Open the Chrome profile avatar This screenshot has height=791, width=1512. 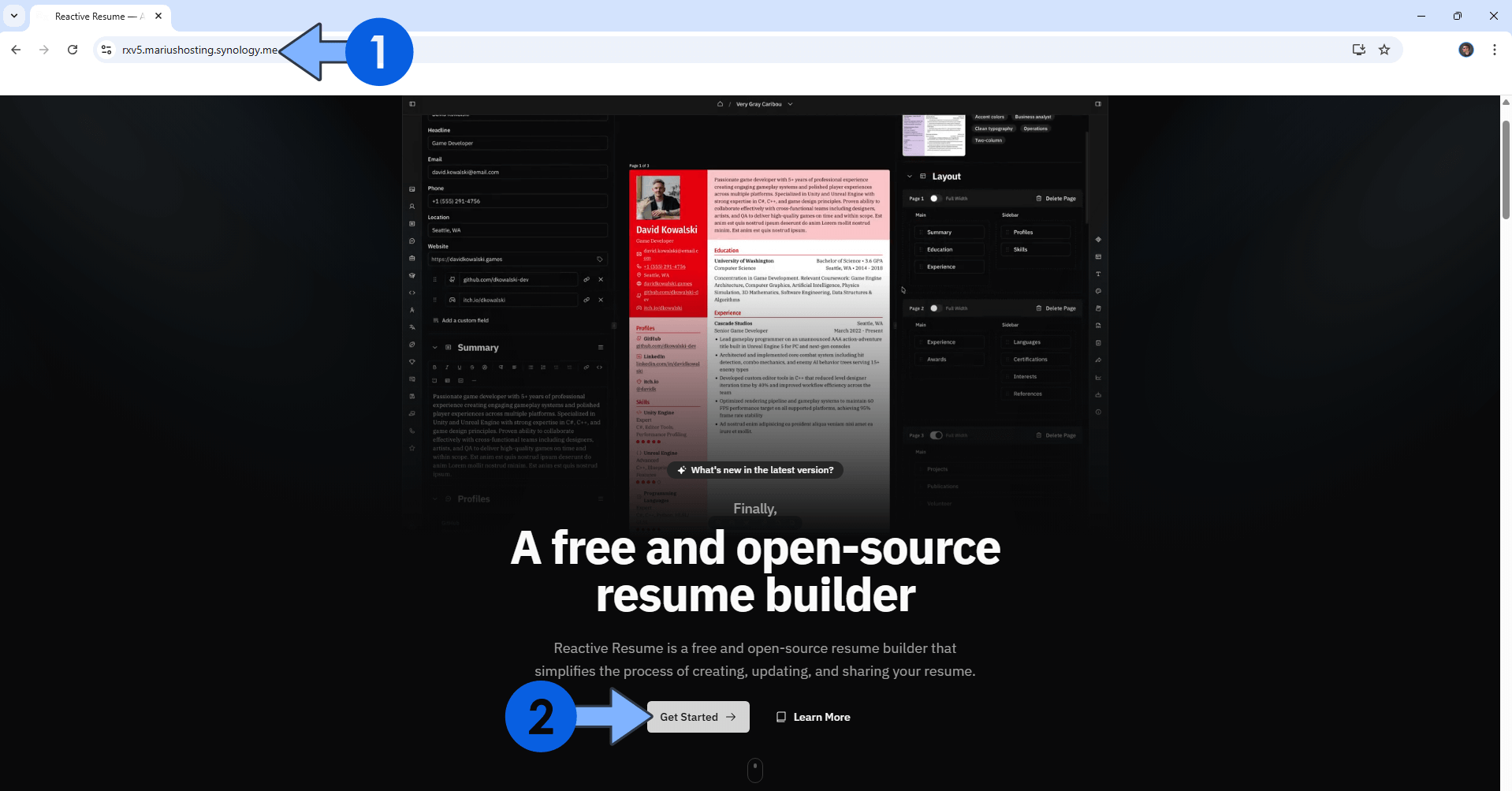[1465, 50]
